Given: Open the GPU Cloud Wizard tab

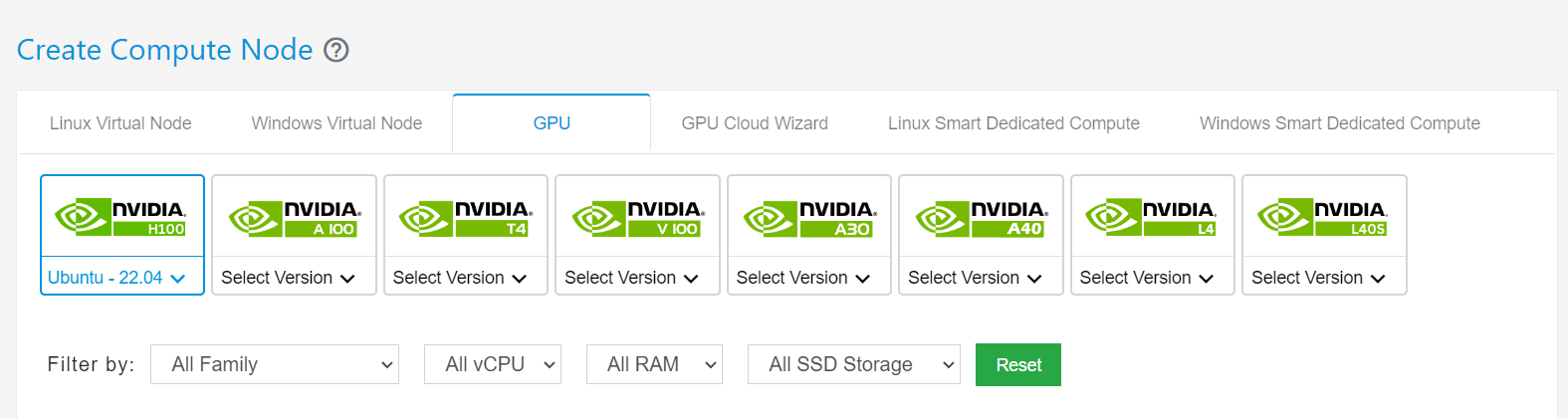Looking at the screenshot, I should (x=755, y=123).
